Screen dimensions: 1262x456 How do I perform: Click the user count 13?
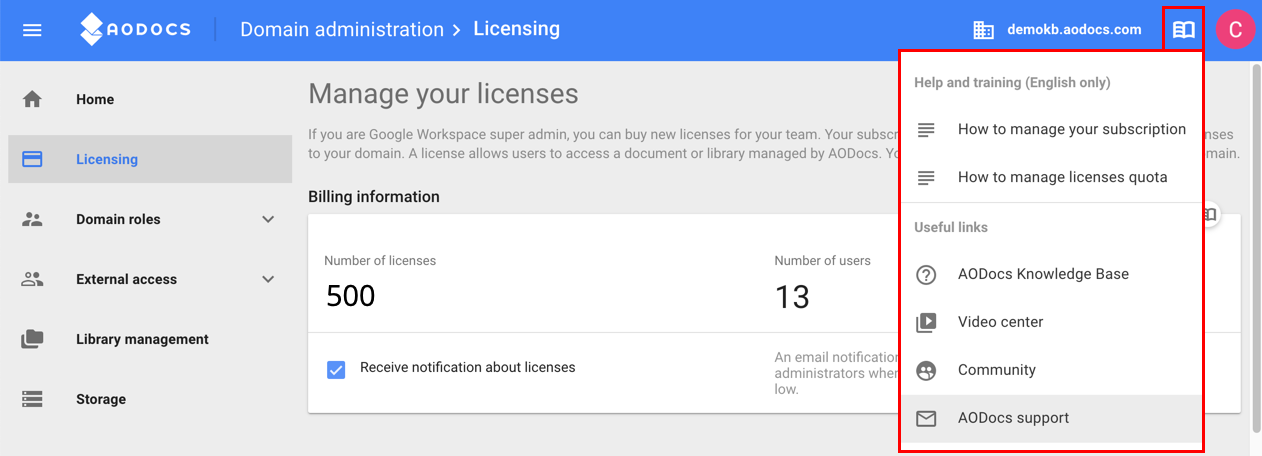(x=792, y=296)
